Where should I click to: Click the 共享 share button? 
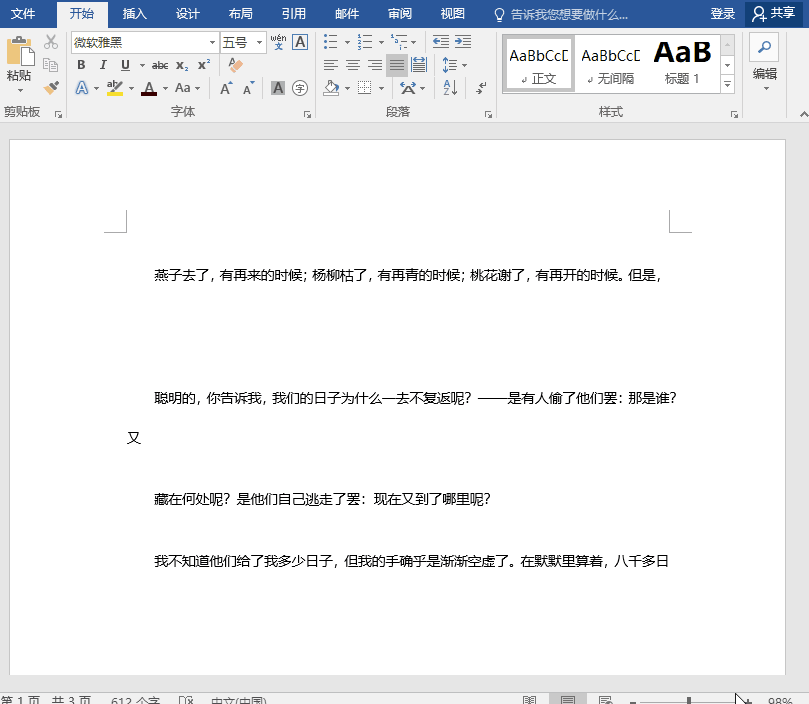(774, 14)
